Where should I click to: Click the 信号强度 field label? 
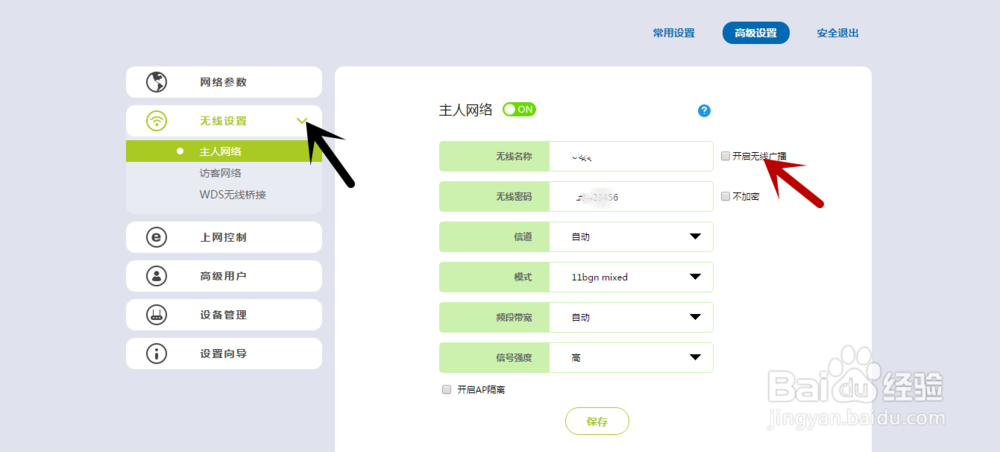pos(514,358)
